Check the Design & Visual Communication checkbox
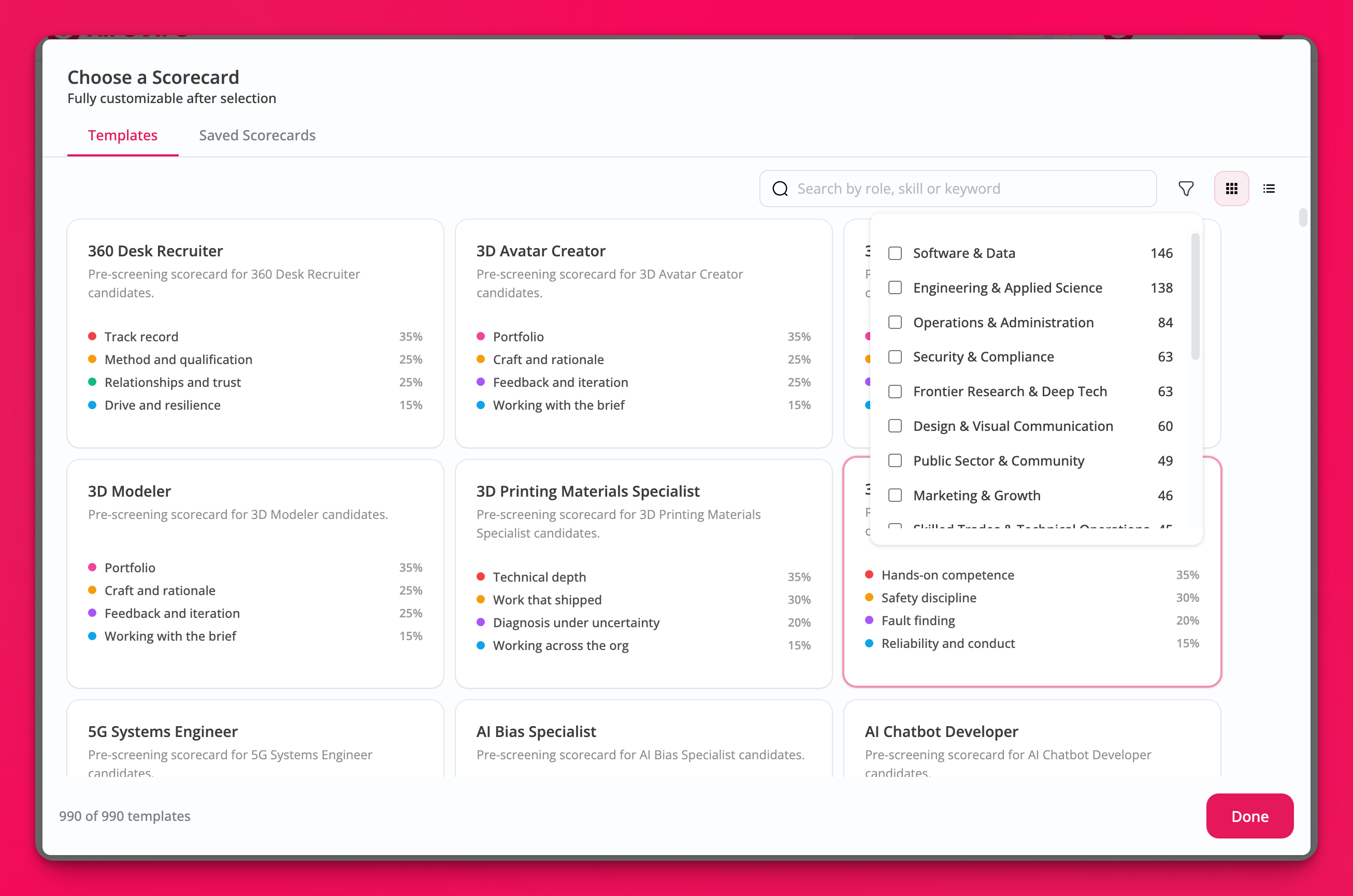The image size is (1353, 896). click(895, 426)
